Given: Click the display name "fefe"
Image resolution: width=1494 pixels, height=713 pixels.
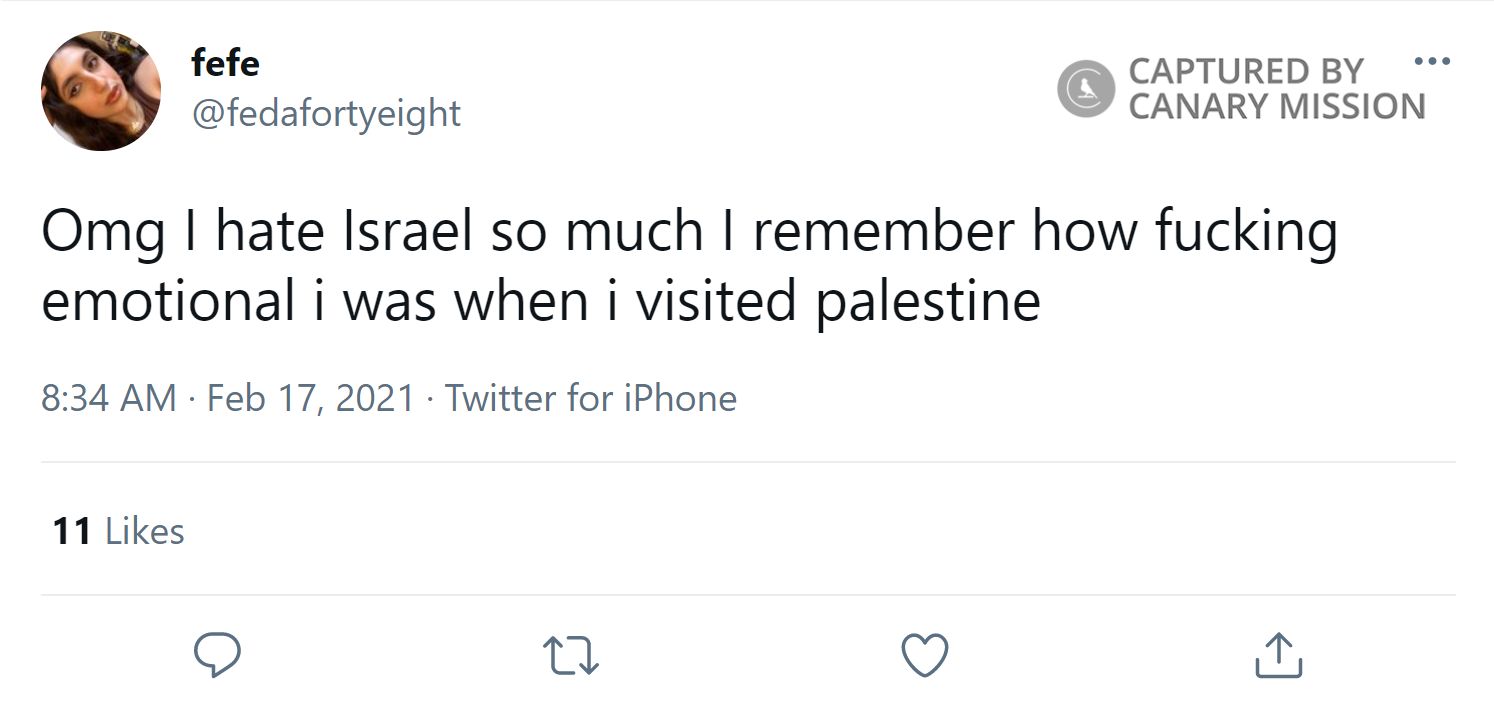Looking at the screenshot, I should tap(225, 64).
